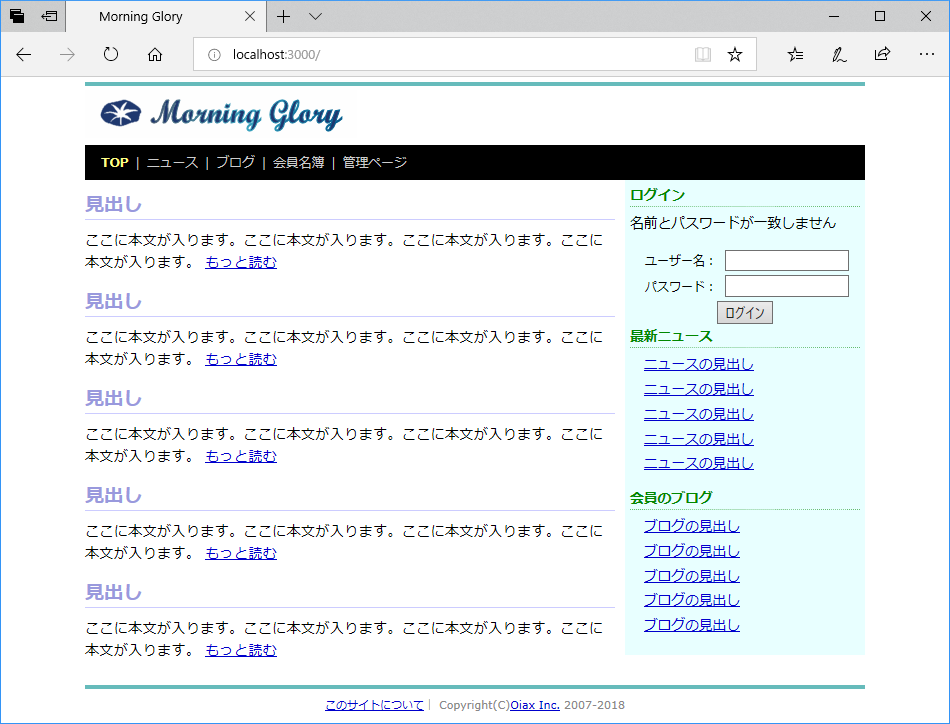Open the first ニュースの見出し link

coord(698,364)
